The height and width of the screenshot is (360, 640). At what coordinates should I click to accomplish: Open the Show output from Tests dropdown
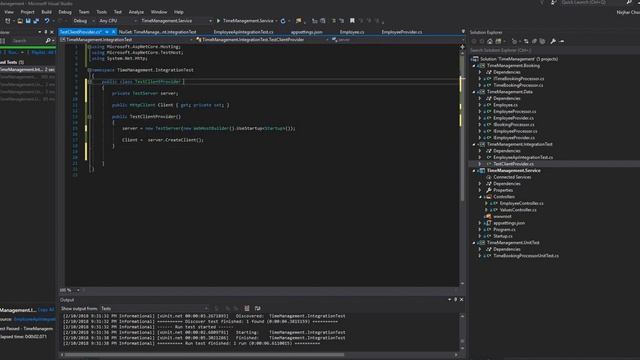155,309
